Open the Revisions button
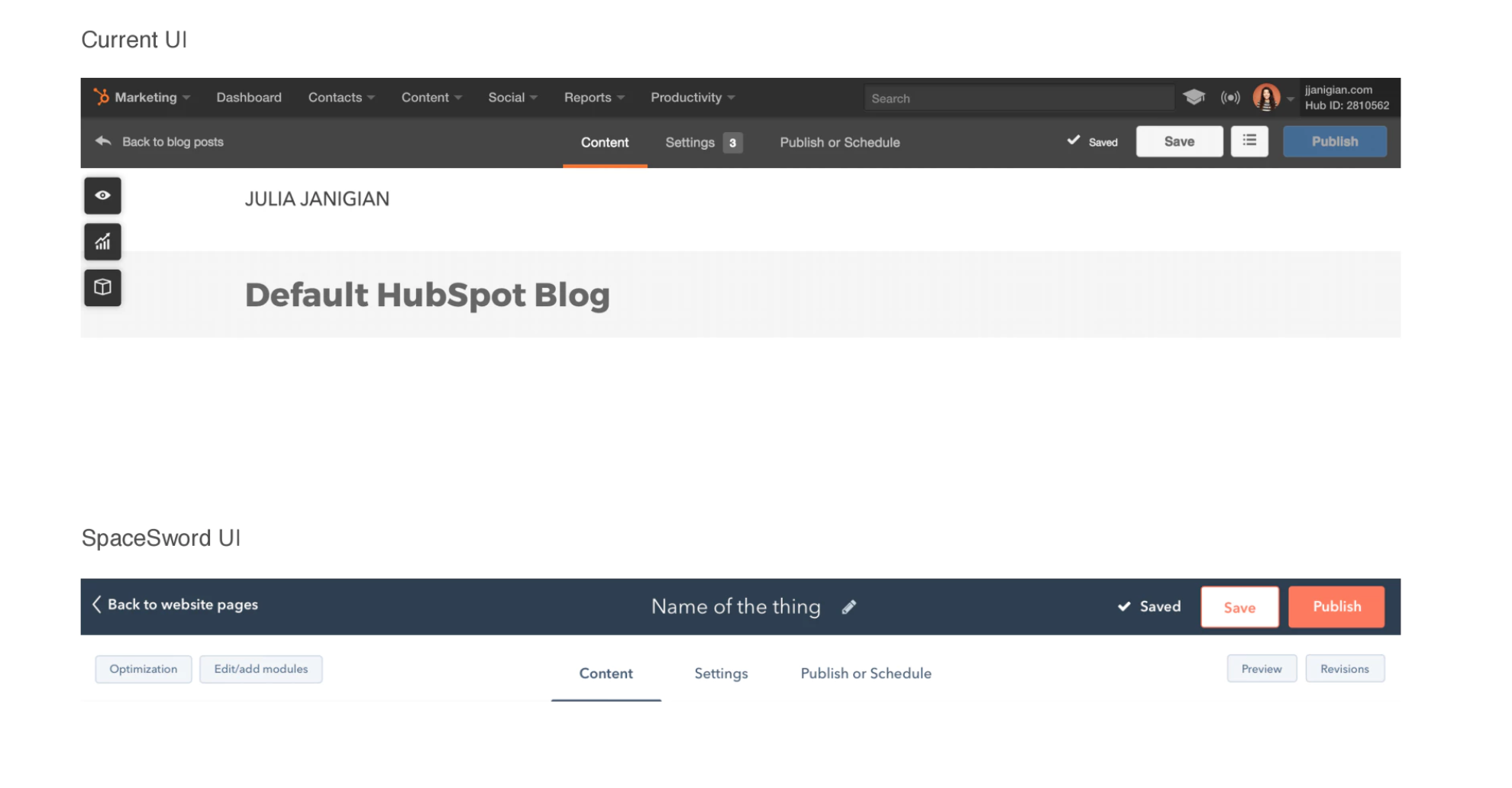Screen dimensions: 1512x788 coord(1345,669)
